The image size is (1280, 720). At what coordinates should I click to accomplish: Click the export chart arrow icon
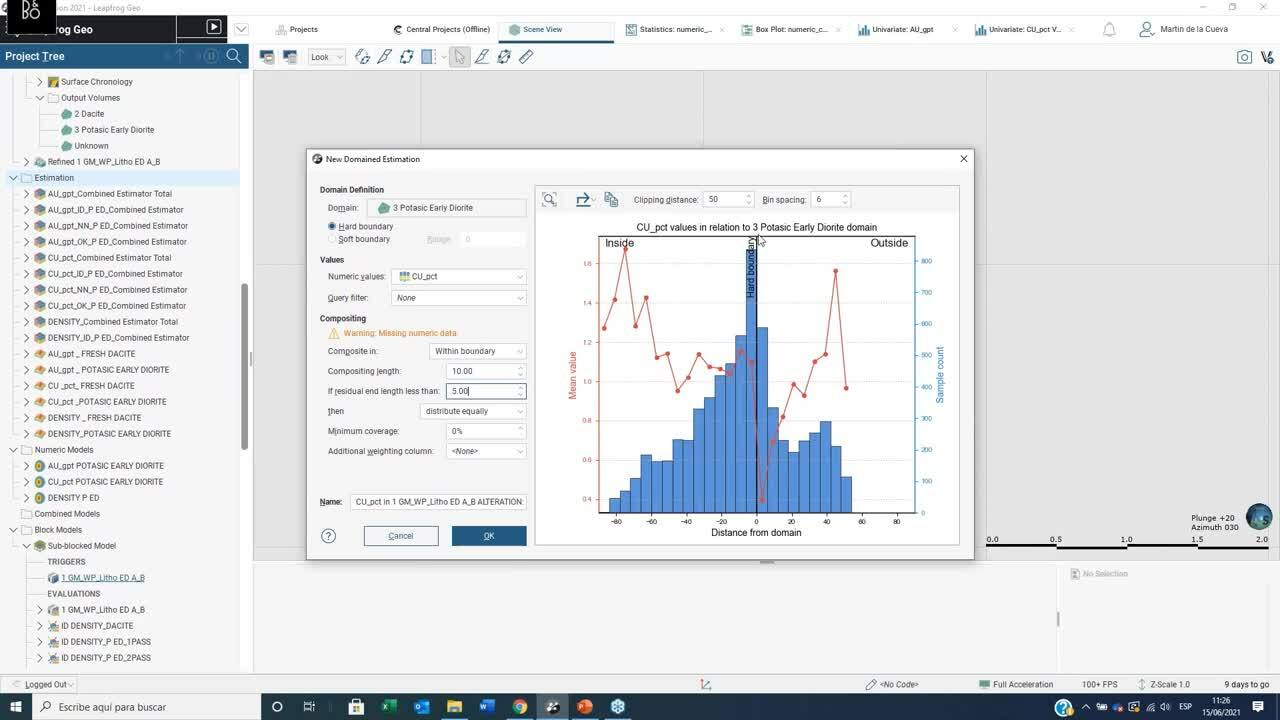coord(583,199)
